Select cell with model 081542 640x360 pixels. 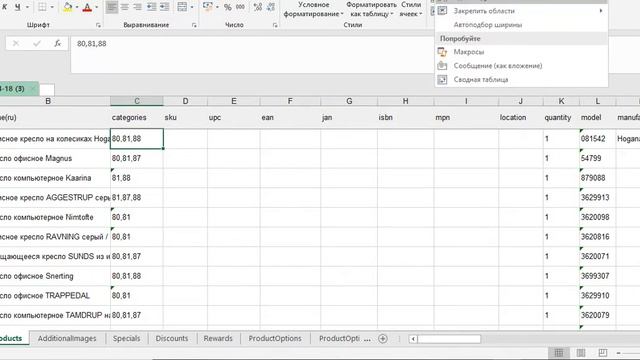[x=598, y=139]
